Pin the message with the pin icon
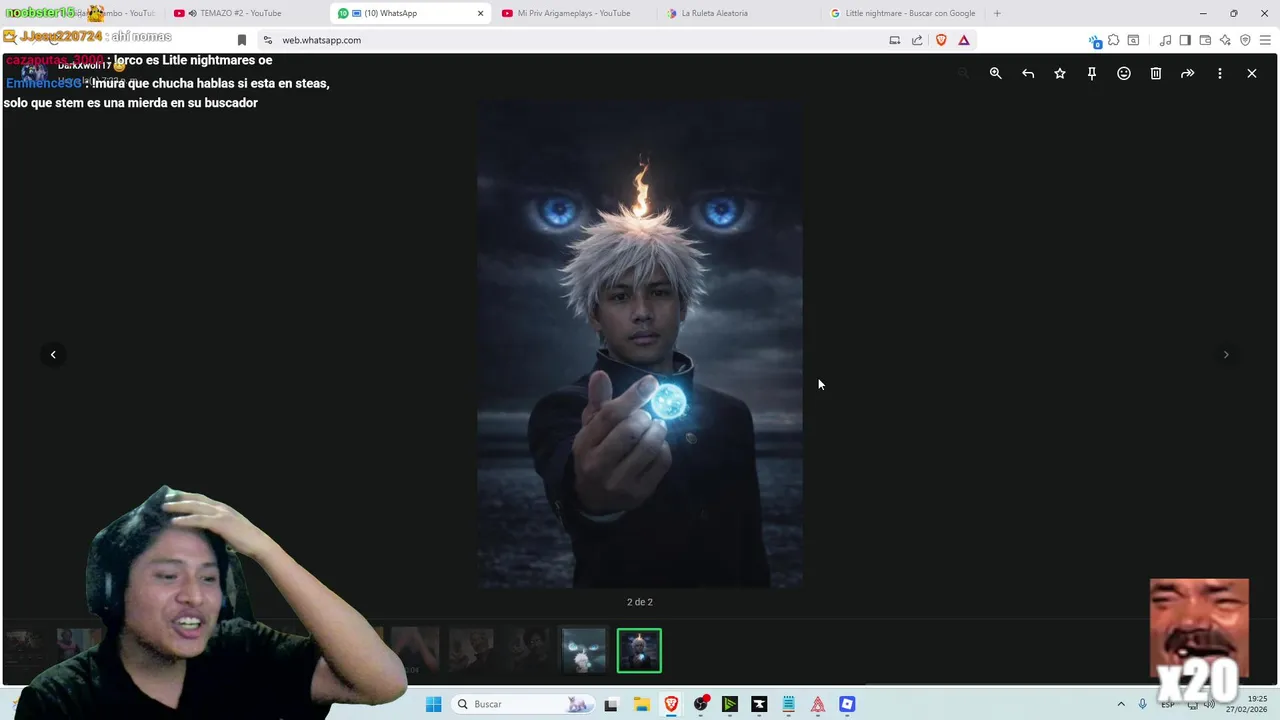 point(1091,73)
